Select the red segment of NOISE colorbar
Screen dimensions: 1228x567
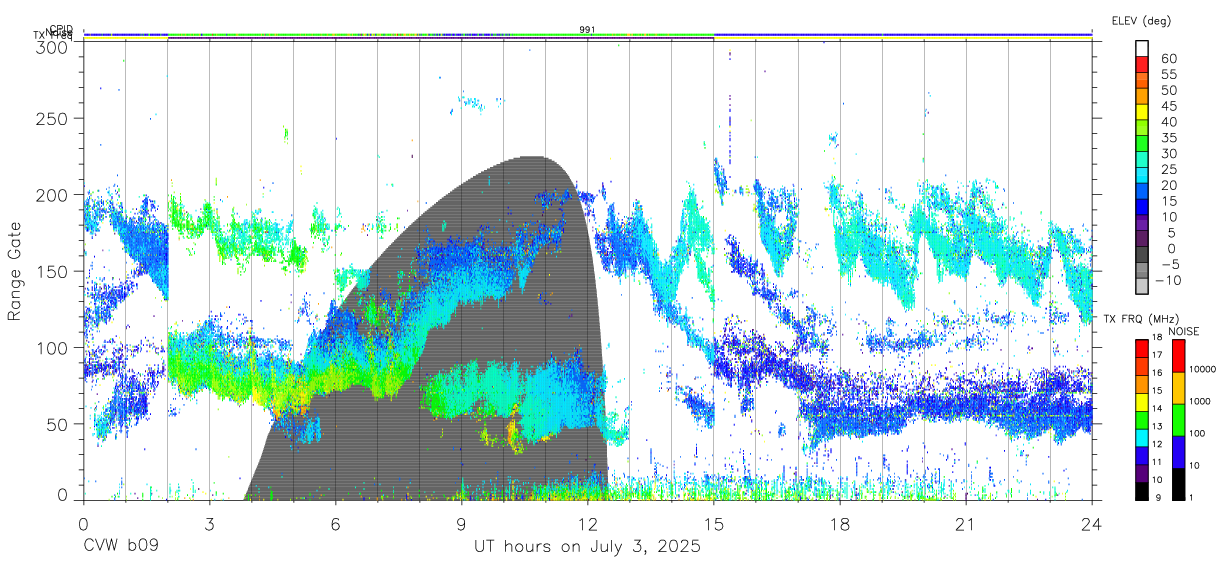1177,356
